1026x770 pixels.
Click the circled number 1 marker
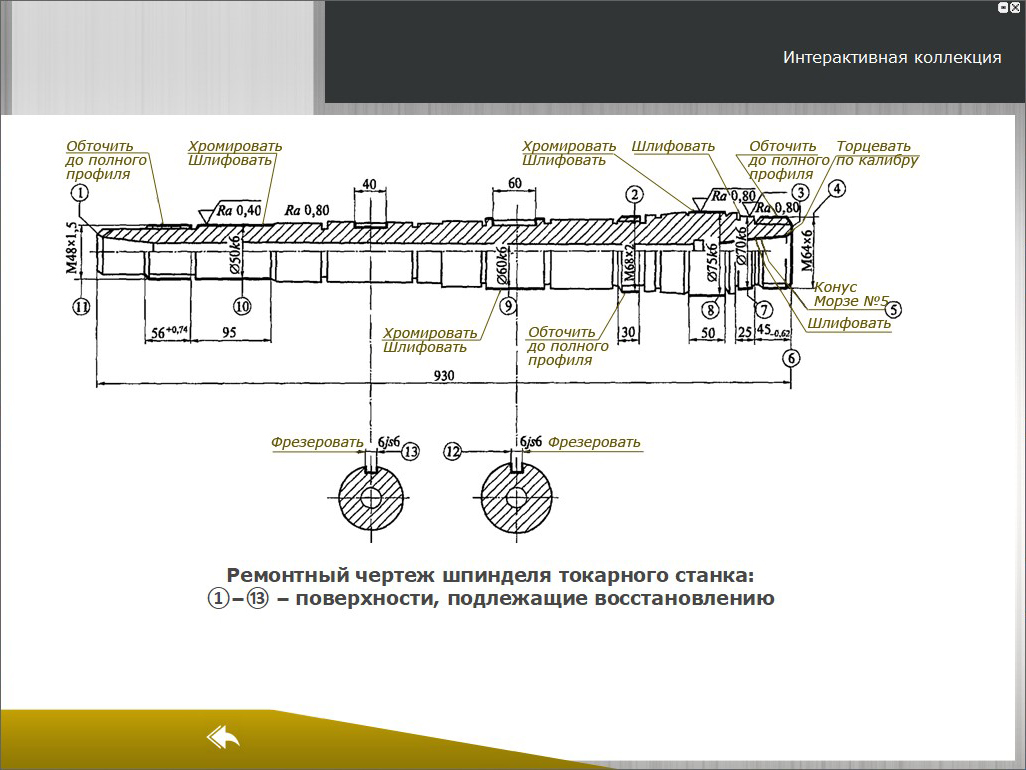click(x=80, y=193)
